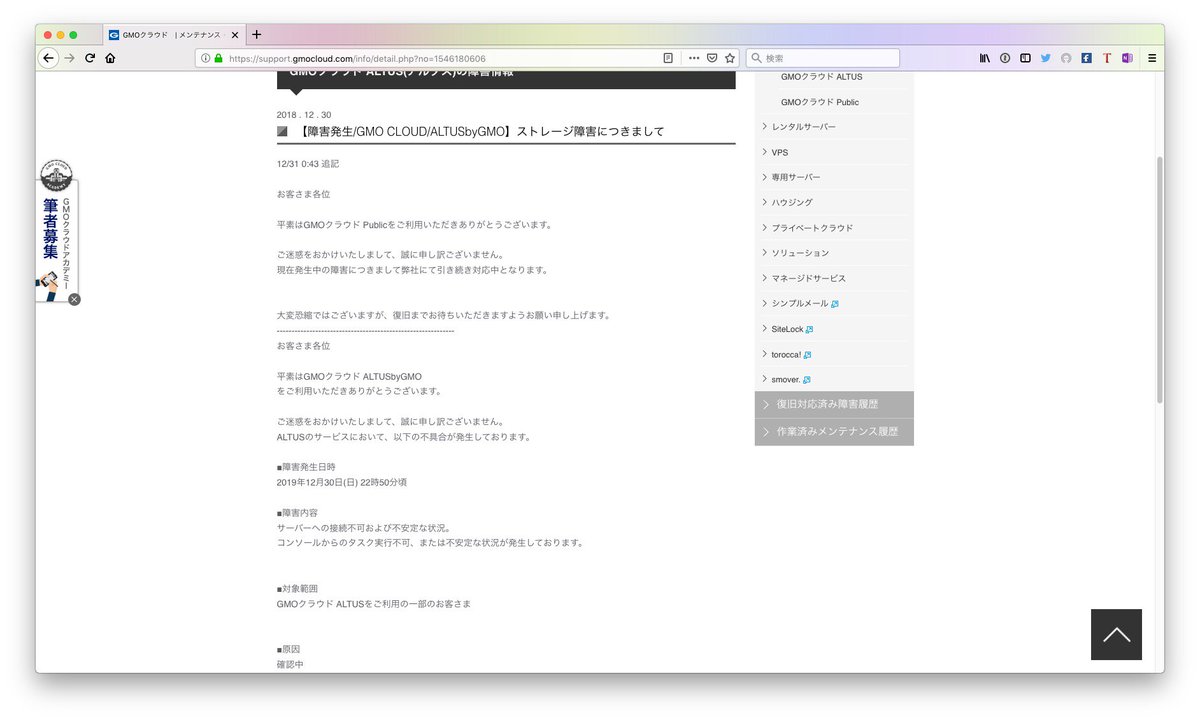The height and width of the screenshot is (720, 1200).
Task: Click the text 12/31 0:43 追記
Action: point(308,163)
